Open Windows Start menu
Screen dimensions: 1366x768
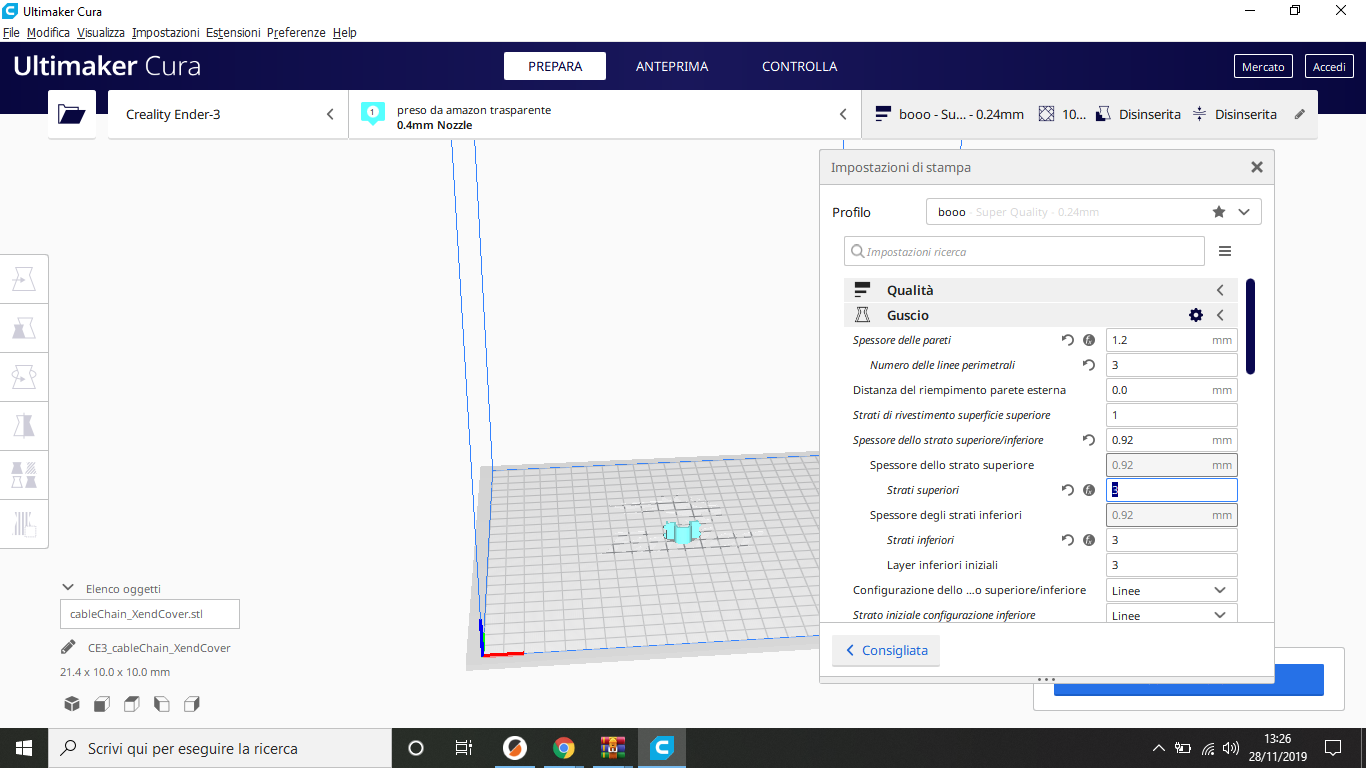(x=23, y=748)
